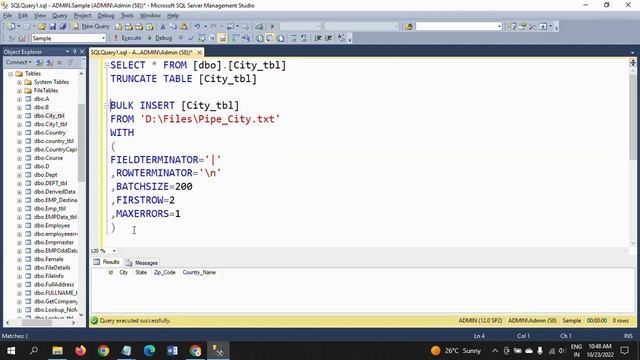The height and width of the screenshot is (360, 640).
Task: Click the Increase Indent icon
Action: (x=328, y=38)
